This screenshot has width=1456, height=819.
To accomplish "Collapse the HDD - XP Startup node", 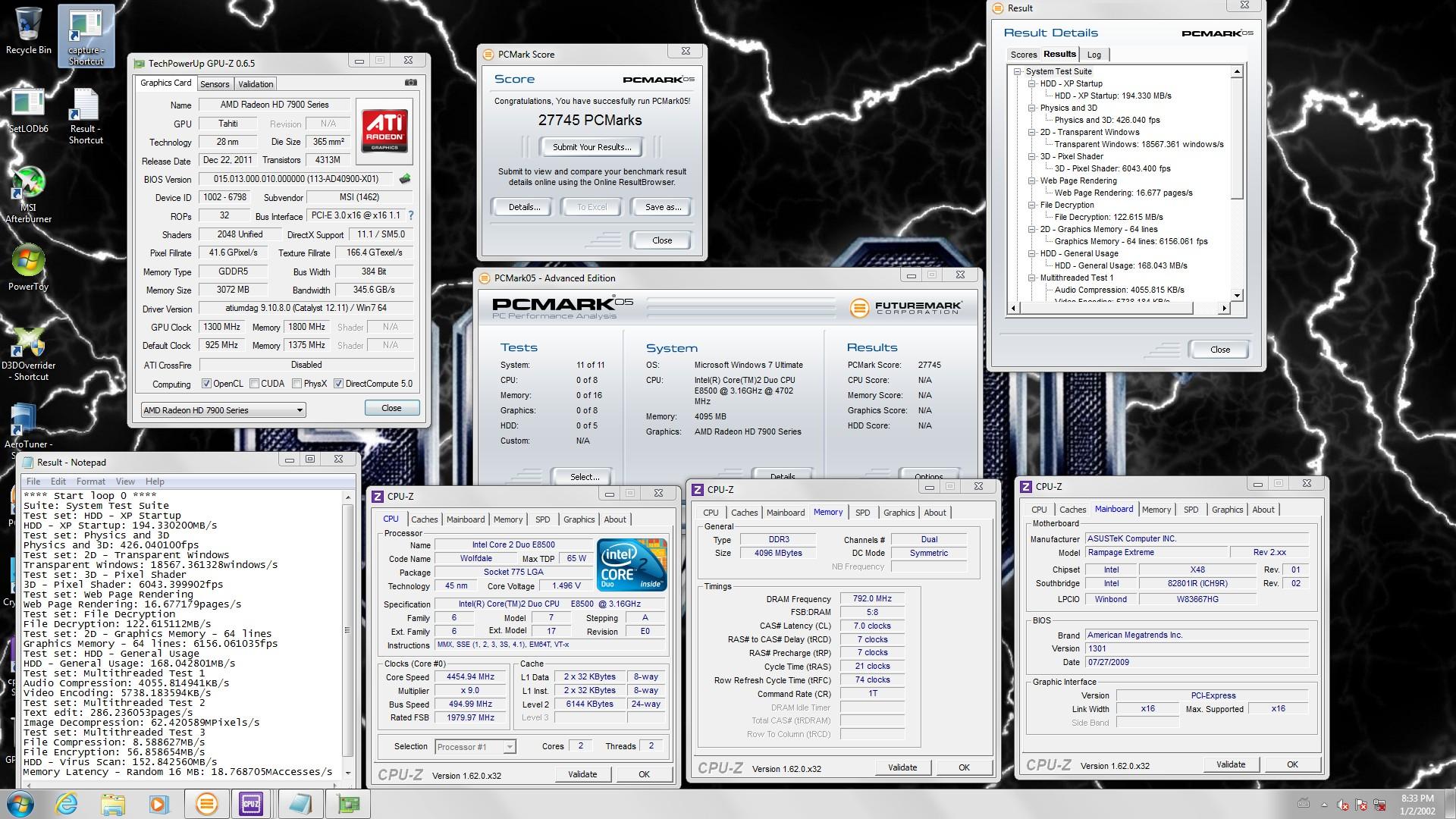I will point(1032,83).
